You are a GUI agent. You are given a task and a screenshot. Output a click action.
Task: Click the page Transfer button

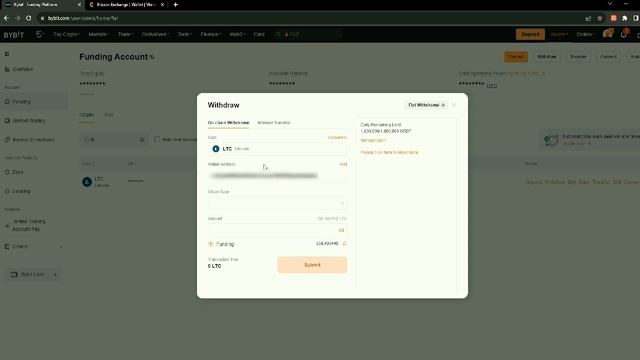click(x=578, y=57)
